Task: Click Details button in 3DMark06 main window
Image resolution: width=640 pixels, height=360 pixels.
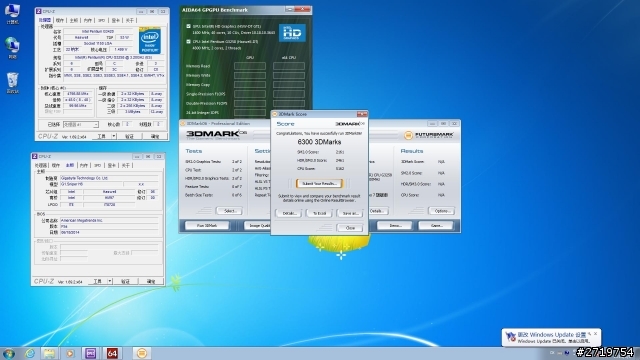Action: pos(378,211)
